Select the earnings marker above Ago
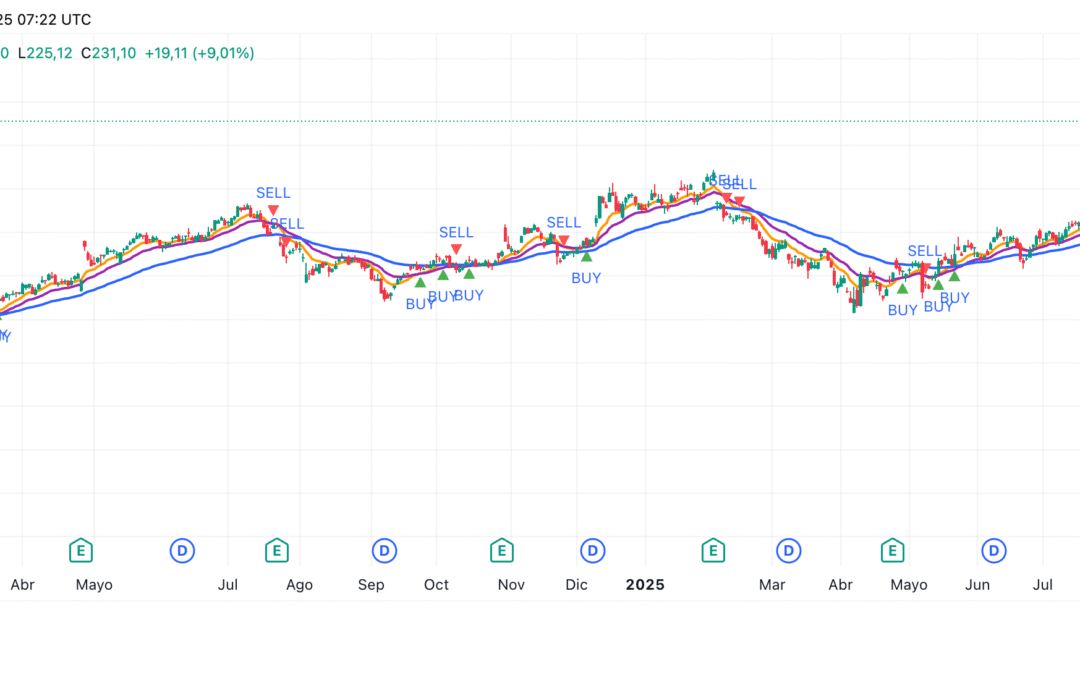Viewport: 1080px width, 675px height. click(x=277, y=550)
